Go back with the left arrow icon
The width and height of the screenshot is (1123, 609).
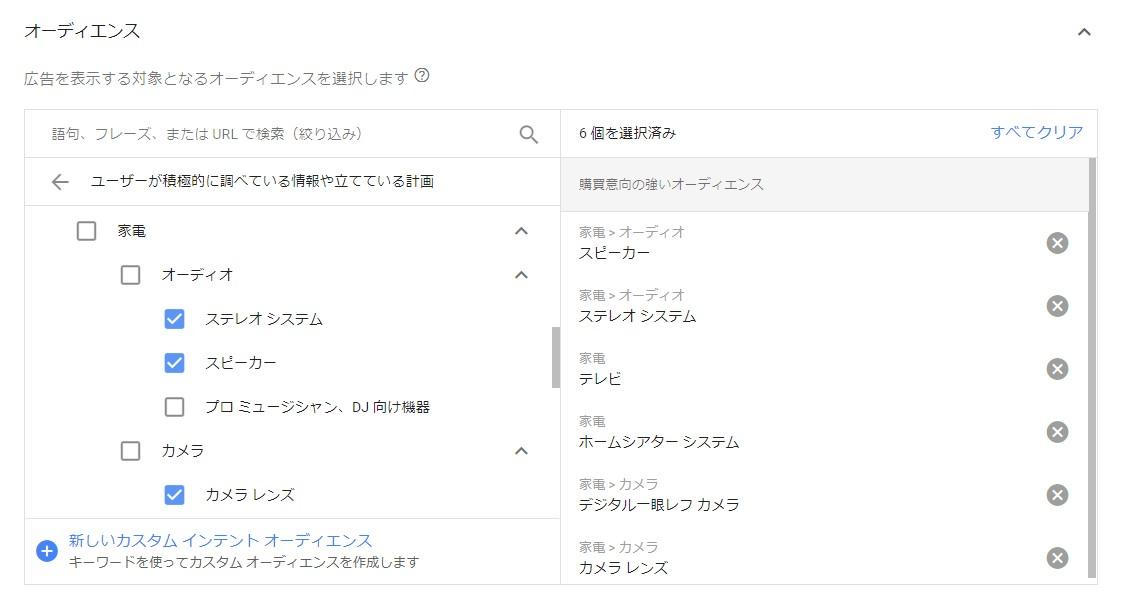60,182
